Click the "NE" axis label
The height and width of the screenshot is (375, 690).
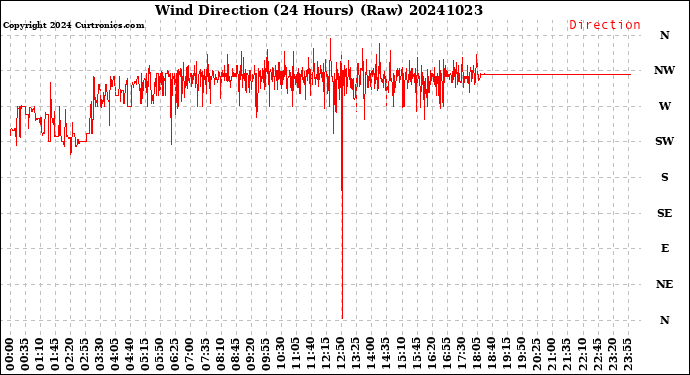click(x=664, y=284)
